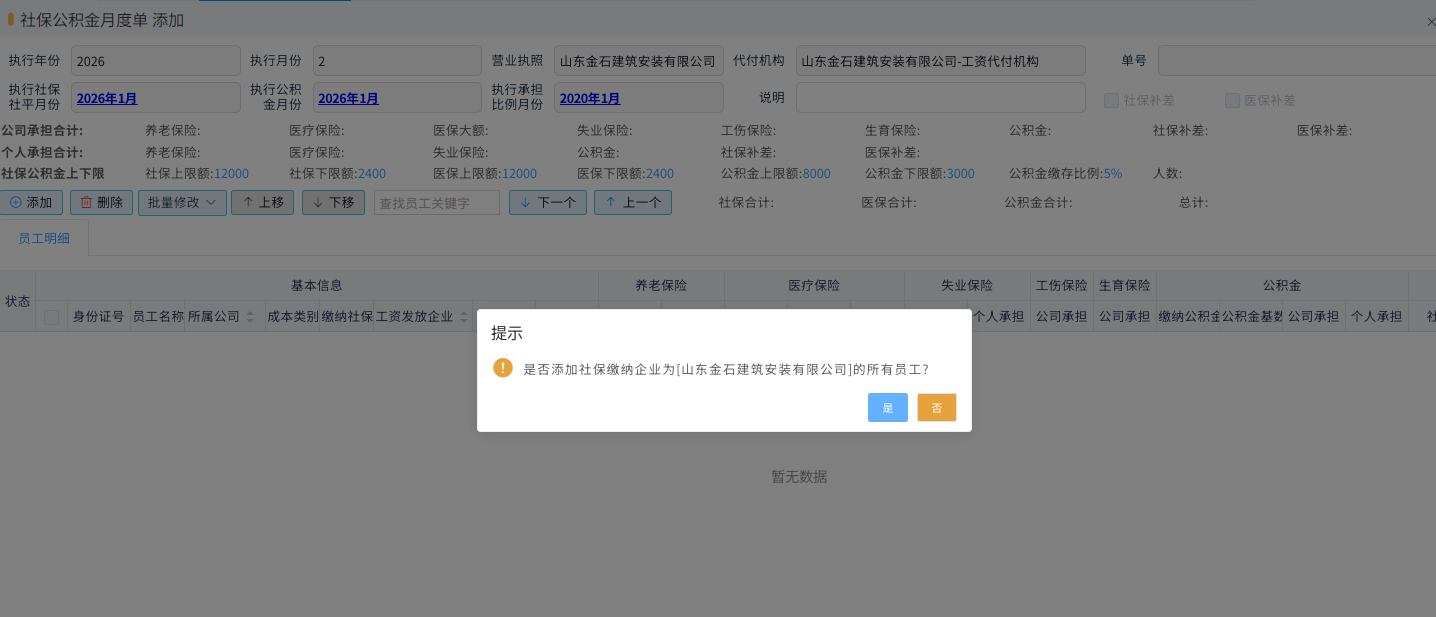
Task: Click the orange icon beside the window title
Action: [x=10, y=20]
